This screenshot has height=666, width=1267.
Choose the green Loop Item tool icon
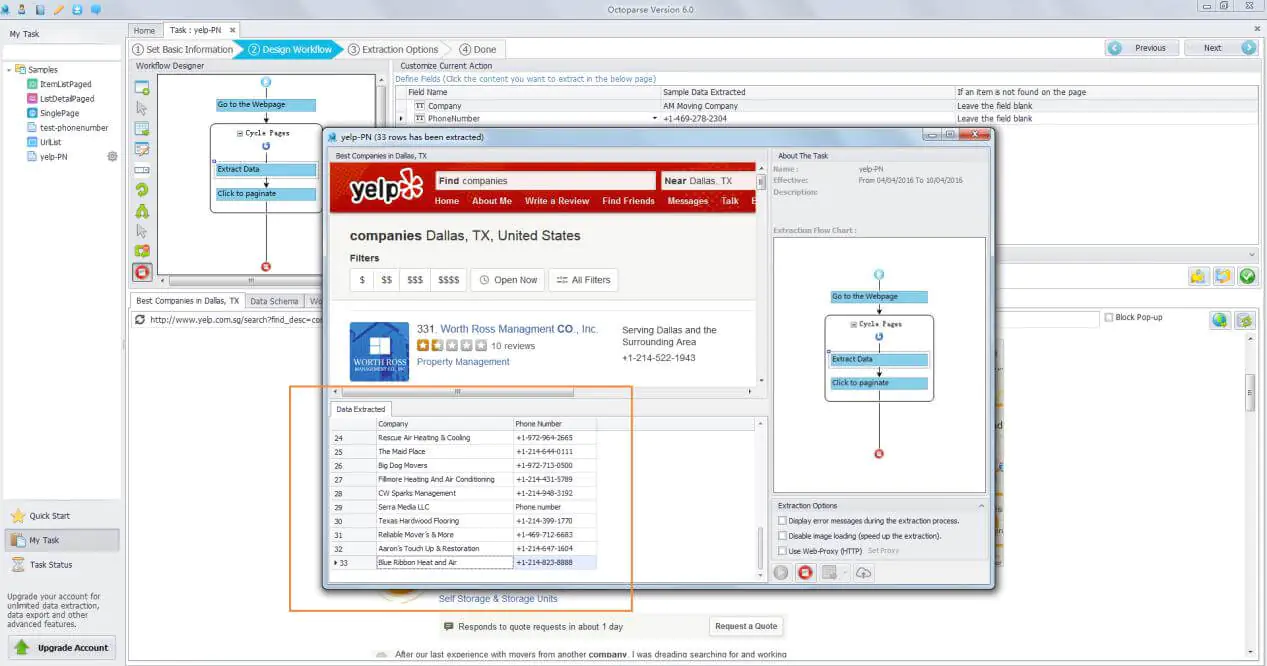pos(142,190)
